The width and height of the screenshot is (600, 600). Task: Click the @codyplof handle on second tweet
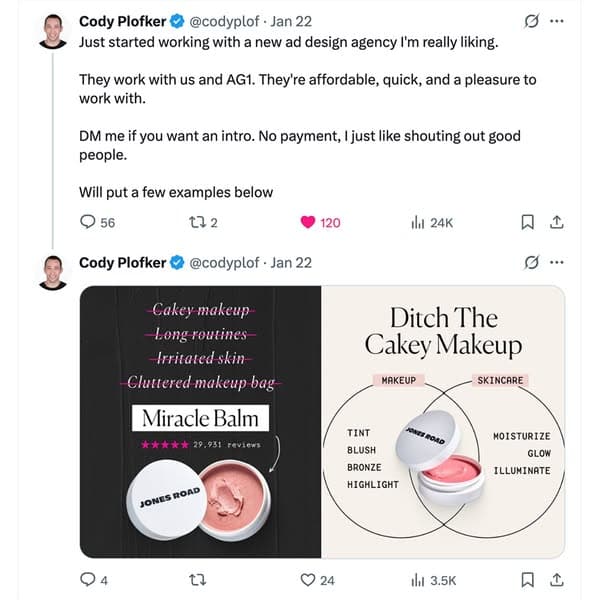(229, 263)
